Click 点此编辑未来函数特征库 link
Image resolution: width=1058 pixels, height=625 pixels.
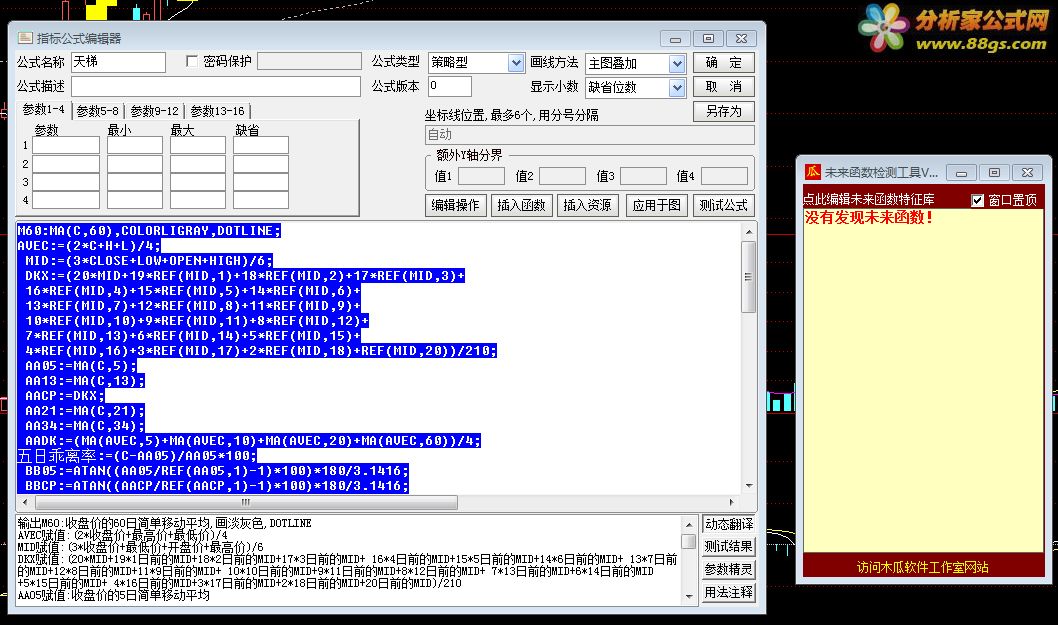click(x=869, y=200)
